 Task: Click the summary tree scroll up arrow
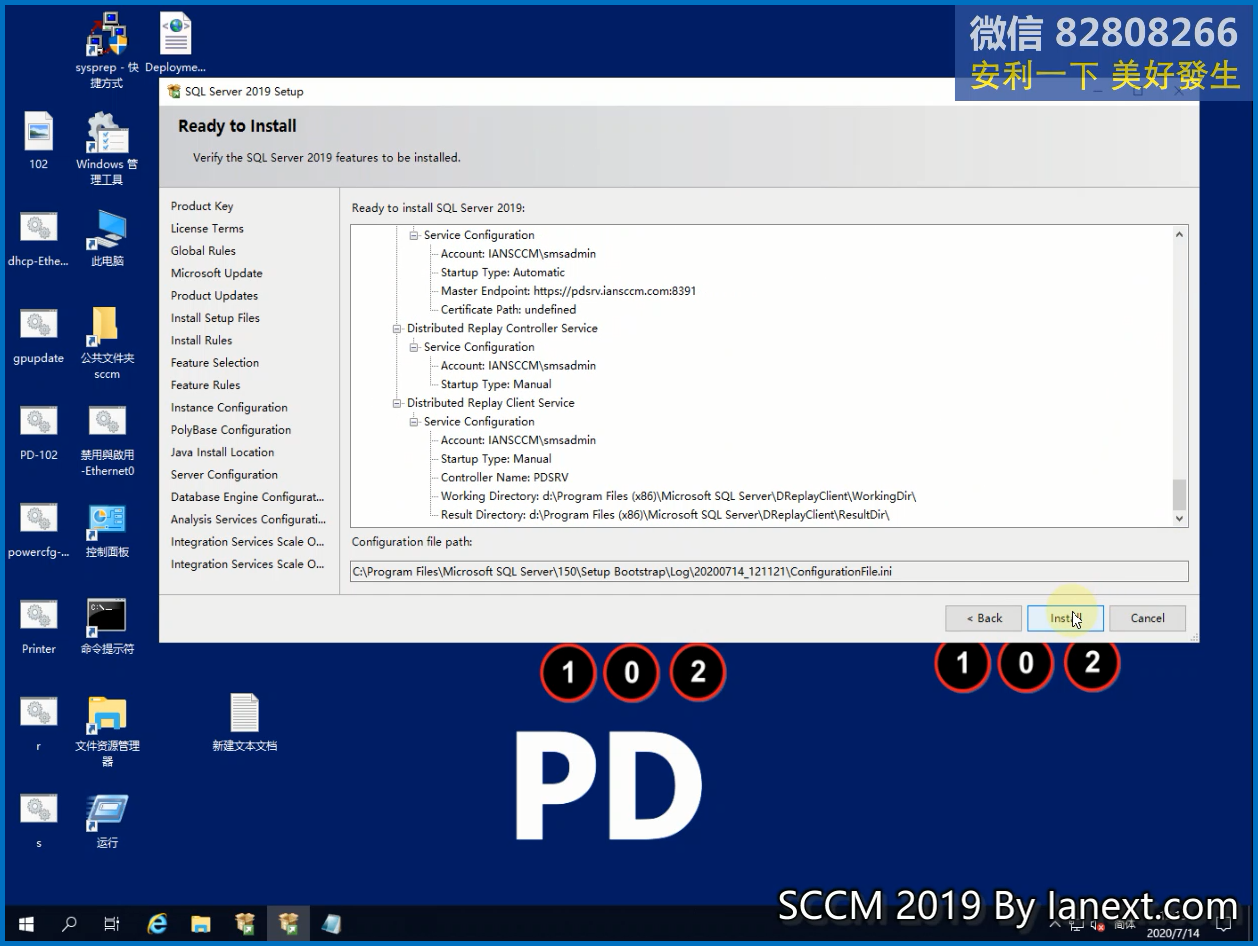pos(1179,235)
